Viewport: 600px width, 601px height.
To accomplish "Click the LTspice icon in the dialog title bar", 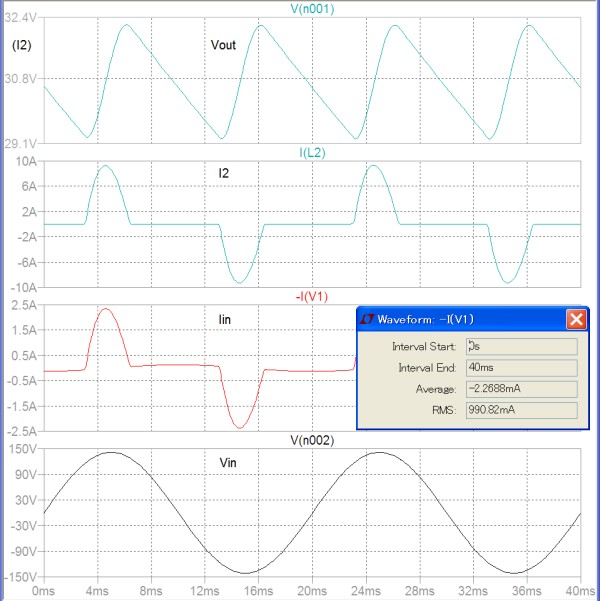I will point(367,319).
